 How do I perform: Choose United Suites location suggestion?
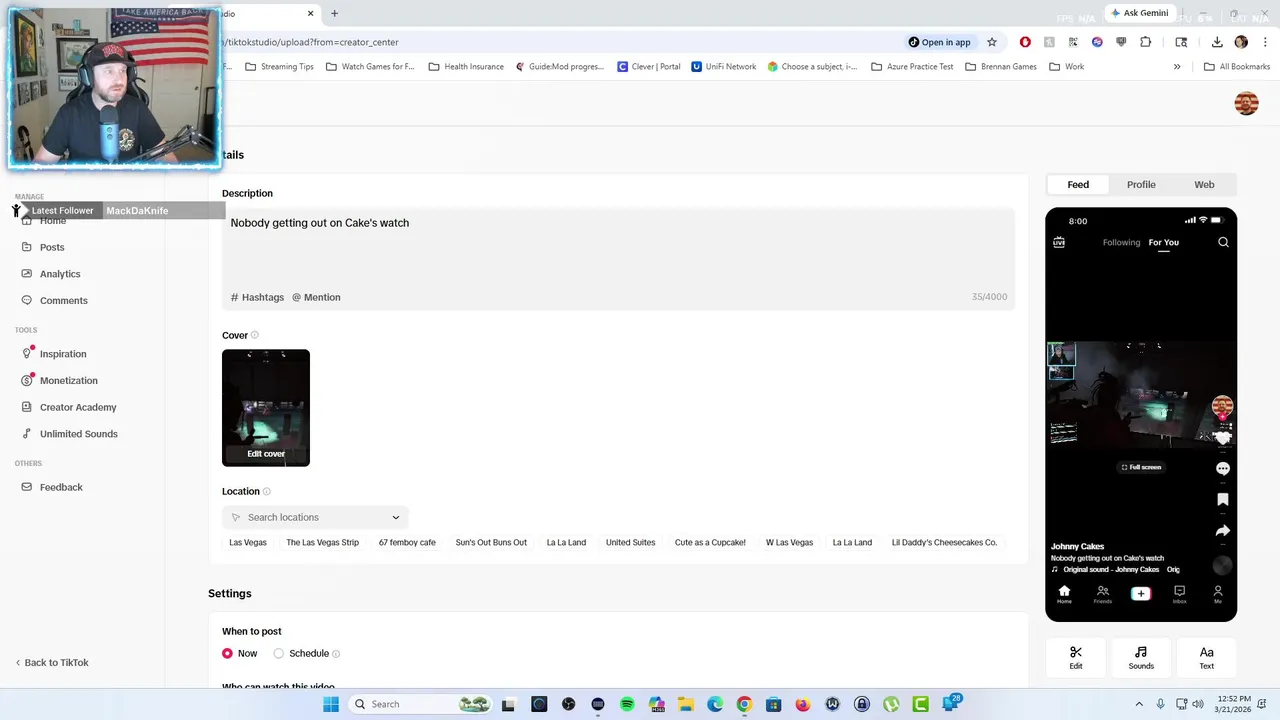click(x=630, y=543)
